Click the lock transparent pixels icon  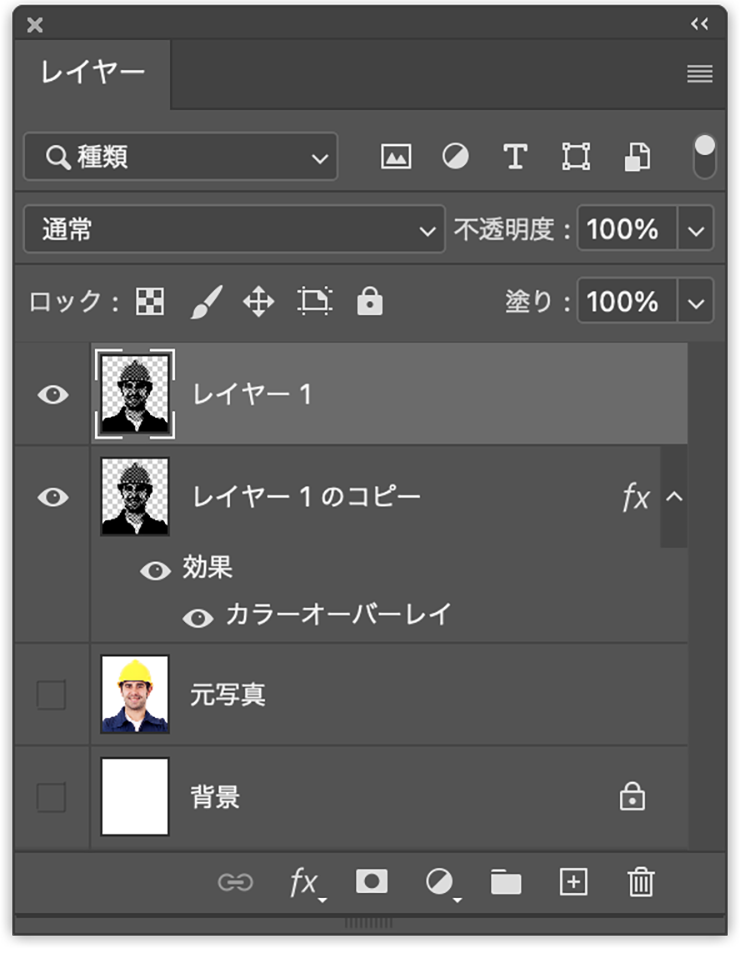(x=150, y=302)
